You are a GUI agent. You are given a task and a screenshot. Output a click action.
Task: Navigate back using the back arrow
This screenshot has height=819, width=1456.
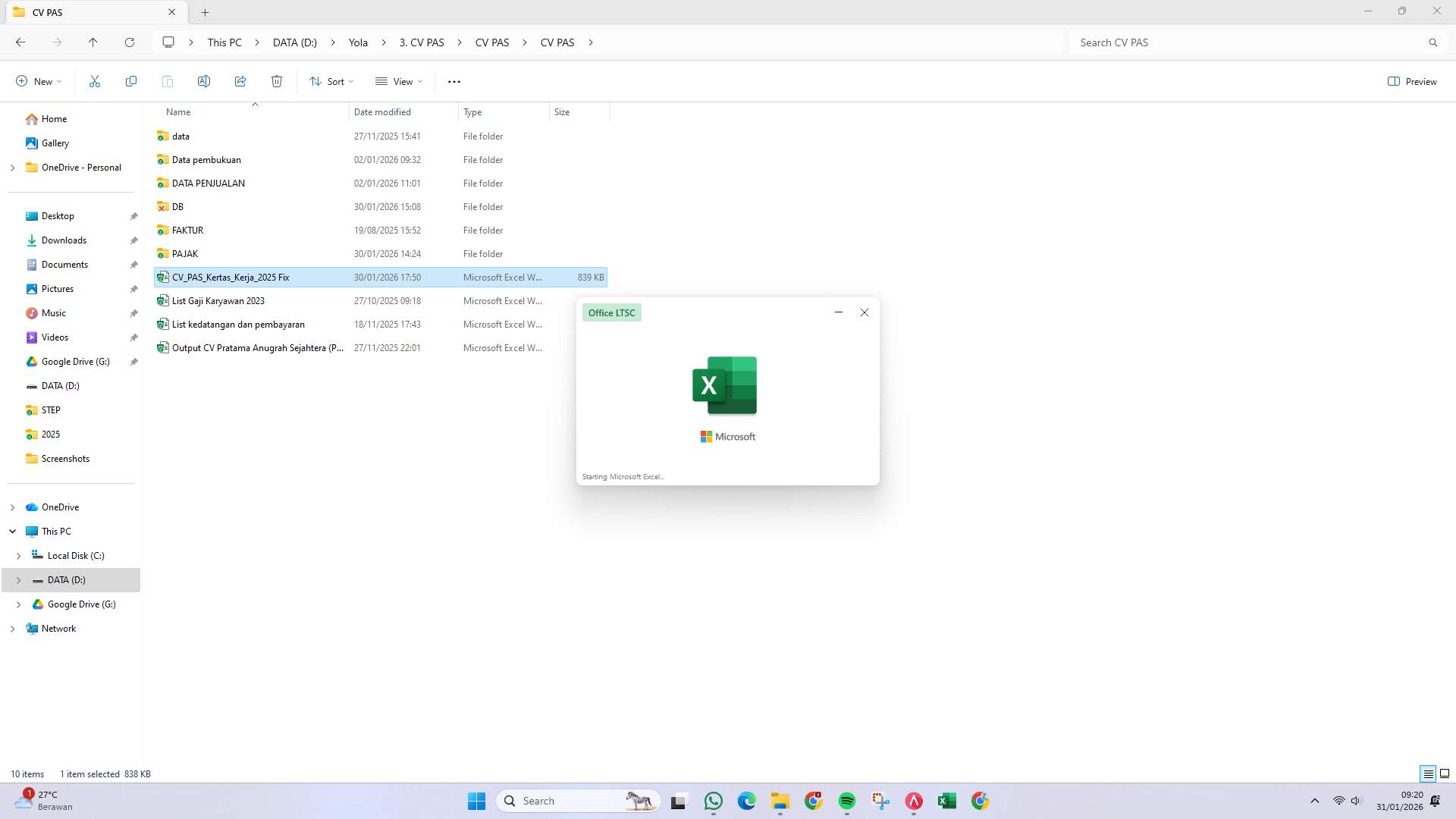(x=20, y=42)
